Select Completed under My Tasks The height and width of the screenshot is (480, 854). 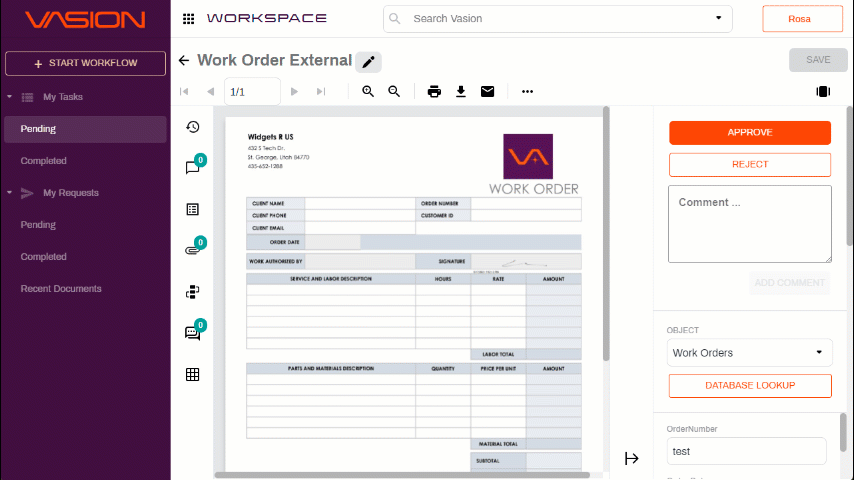(44, 161)
